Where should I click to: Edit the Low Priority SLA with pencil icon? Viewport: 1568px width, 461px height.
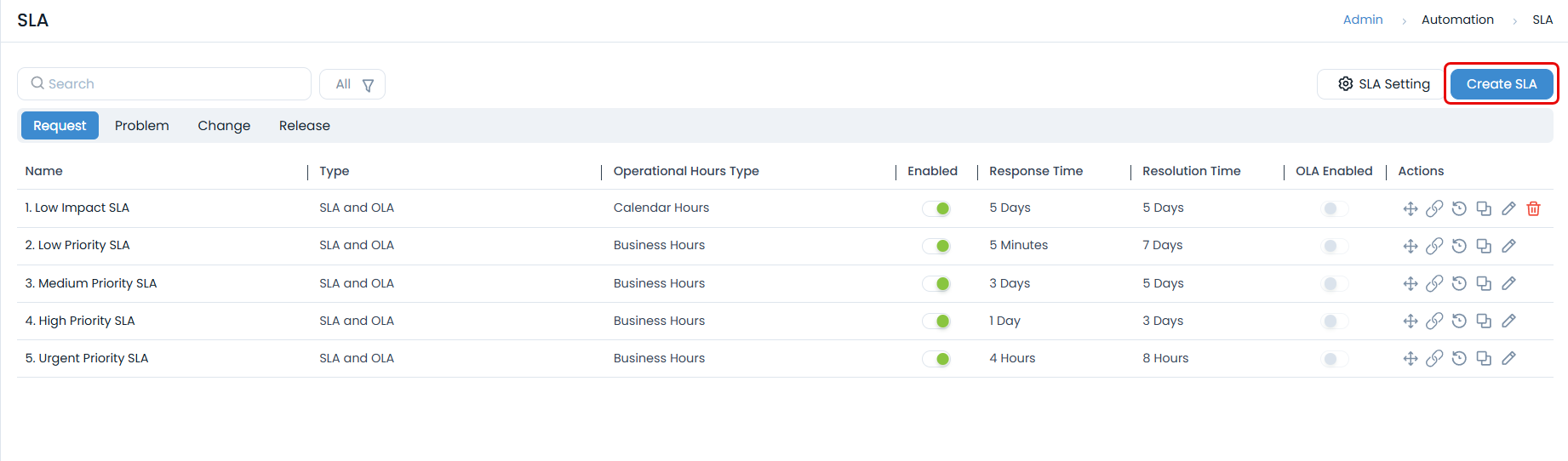pos(1508,246)
